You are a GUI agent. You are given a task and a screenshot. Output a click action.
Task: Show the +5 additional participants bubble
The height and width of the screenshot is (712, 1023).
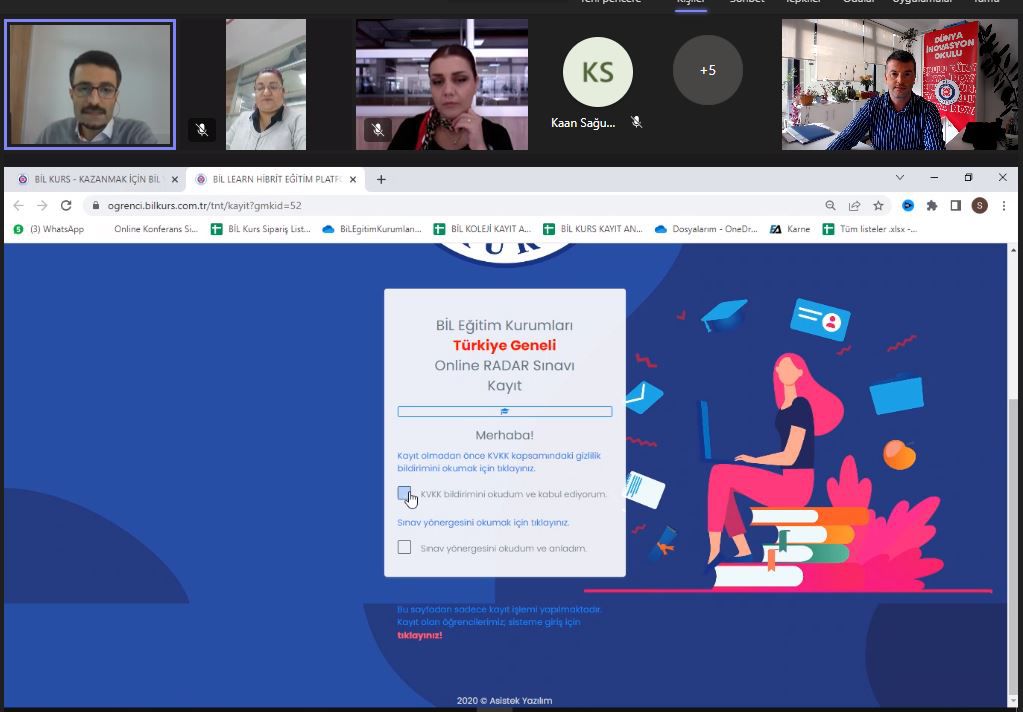point(708,70)
